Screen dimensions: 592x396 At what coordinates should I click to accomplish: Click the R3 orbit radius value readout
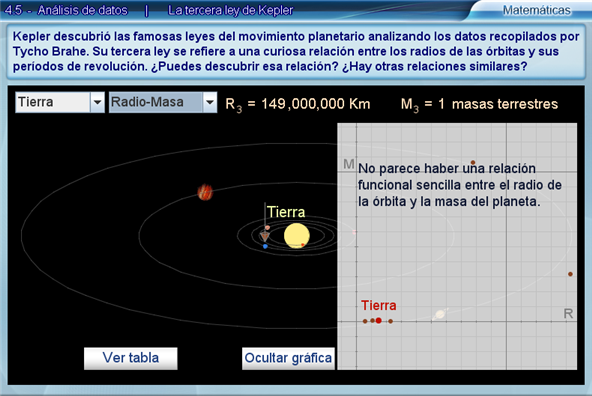point(298,104)
